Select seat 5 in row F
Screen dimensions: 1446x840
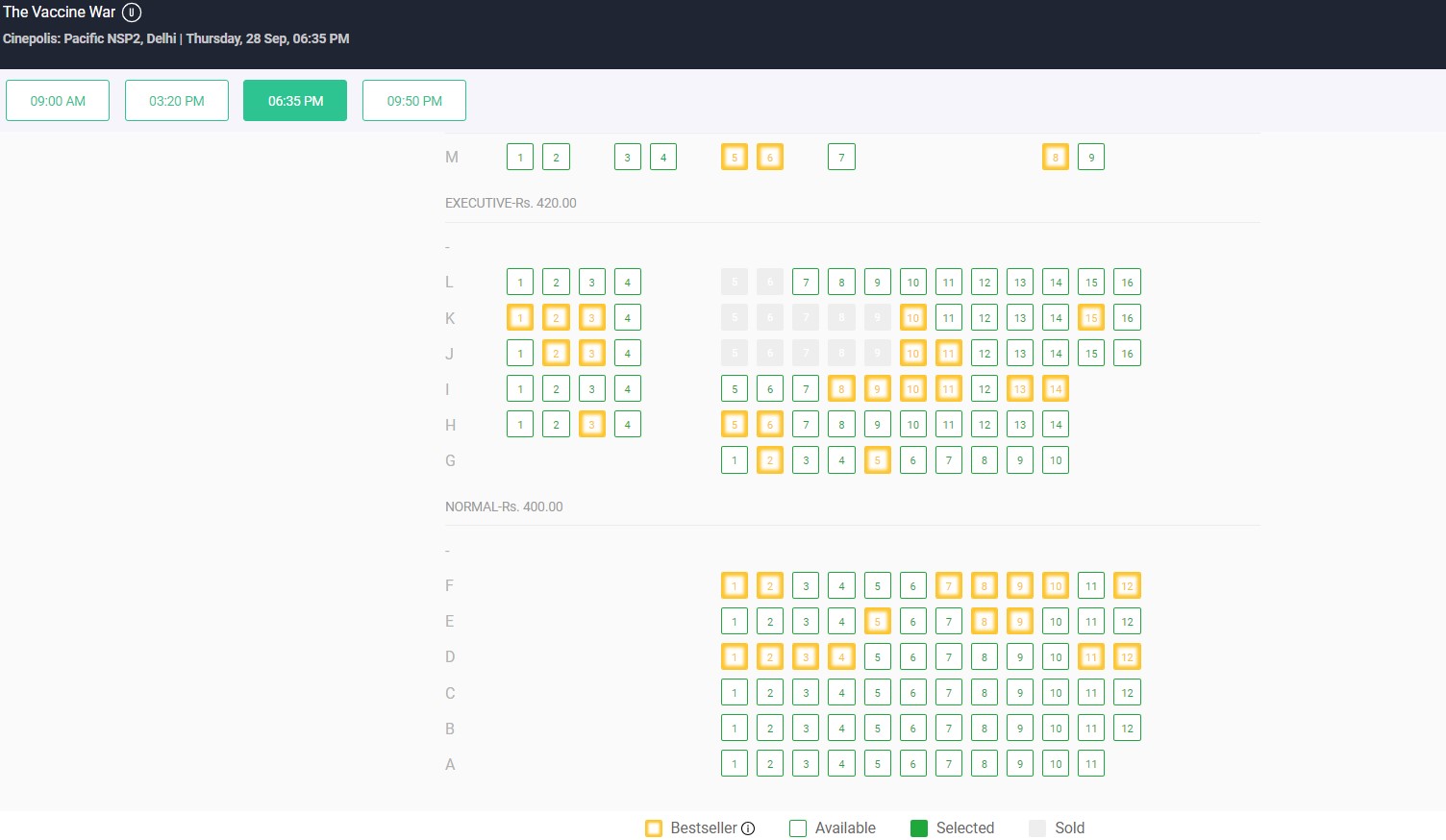[x=877, y=586]
